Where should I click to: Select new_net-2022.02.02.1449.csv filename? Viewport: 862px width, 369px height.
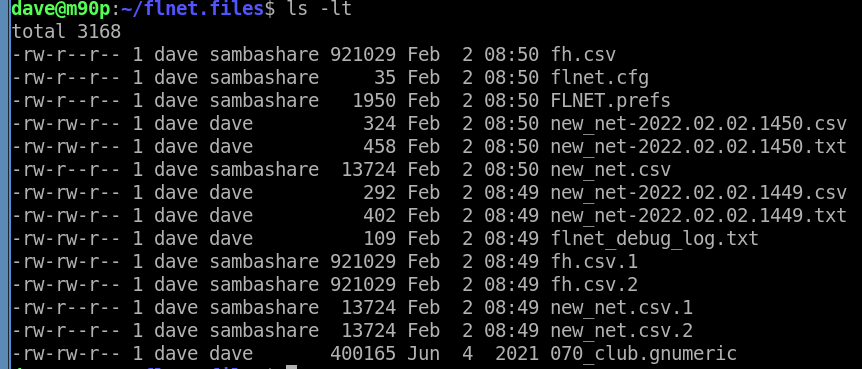pyautogui.click(x=698, y=192)
